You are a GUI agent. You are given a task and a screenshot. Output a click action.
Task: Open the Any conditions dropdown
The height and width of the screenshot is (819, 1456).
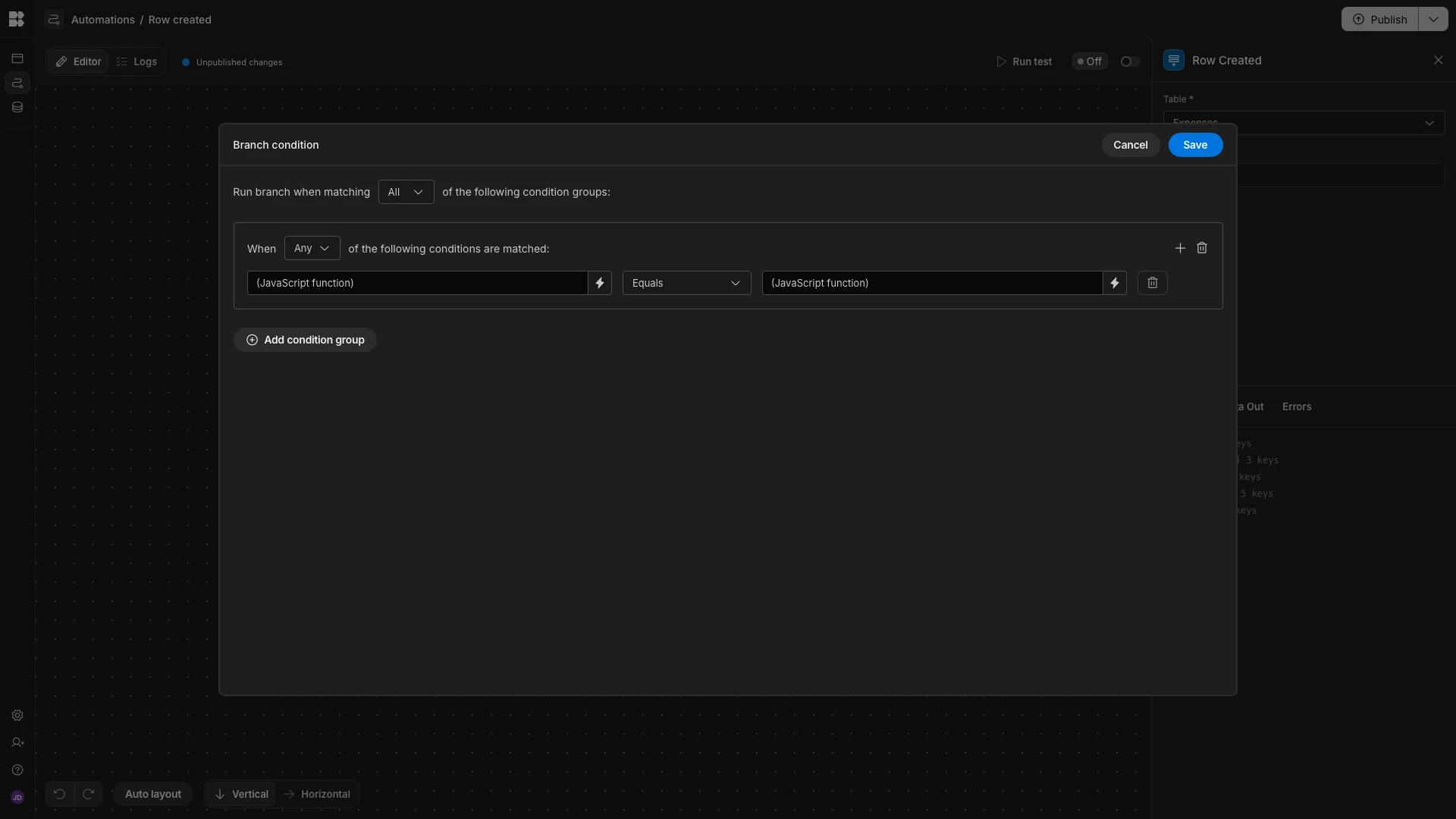[312, 248]
